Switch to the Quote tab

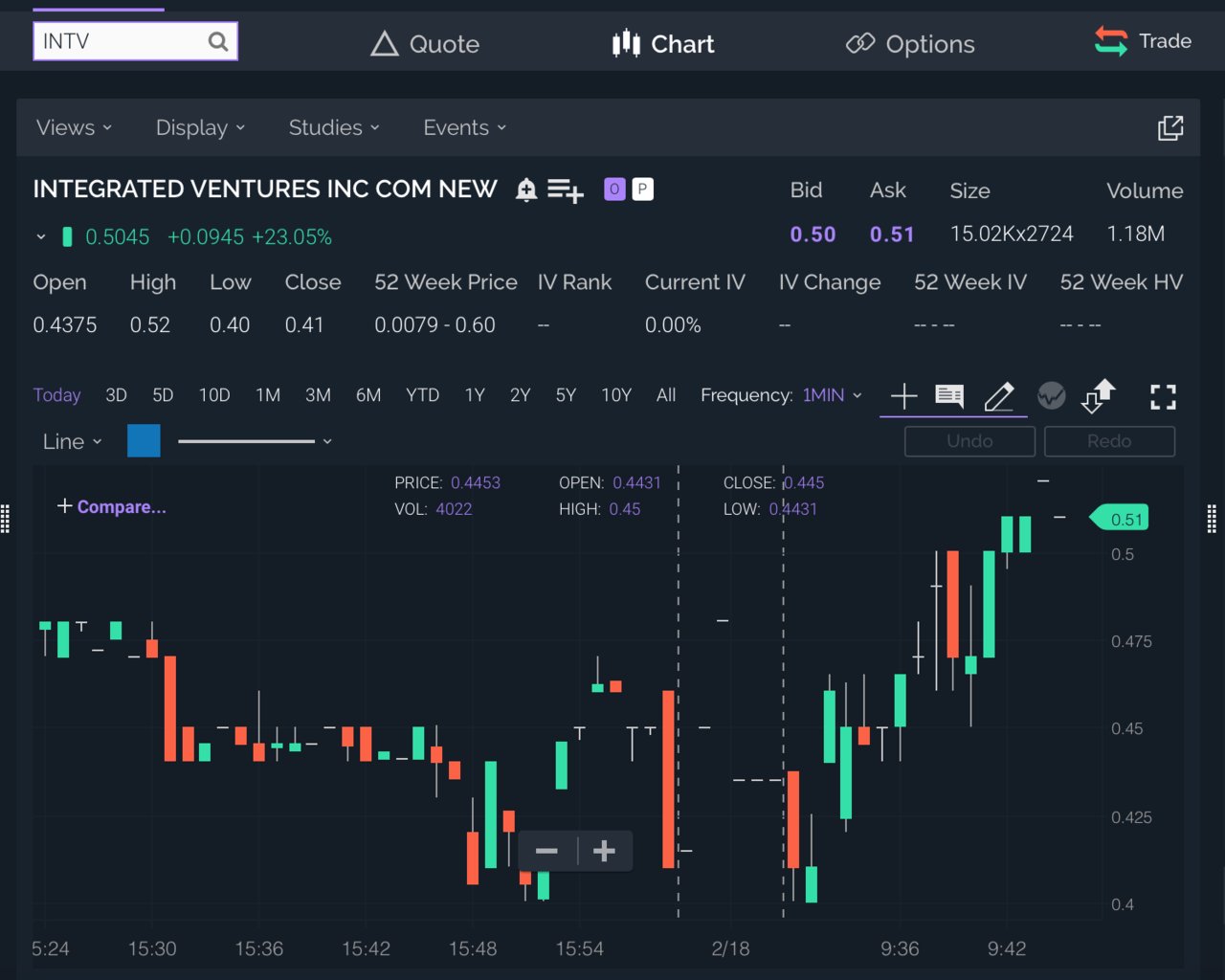pos(425,43)
